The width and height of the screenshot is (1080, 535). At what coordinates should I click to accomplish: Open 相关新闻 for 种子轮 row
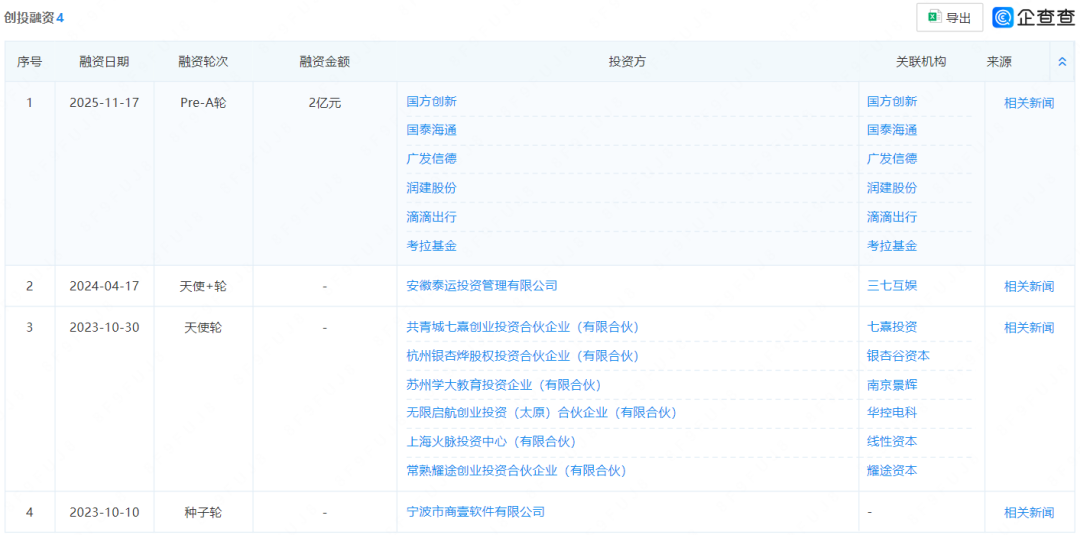click(1029, 512)
